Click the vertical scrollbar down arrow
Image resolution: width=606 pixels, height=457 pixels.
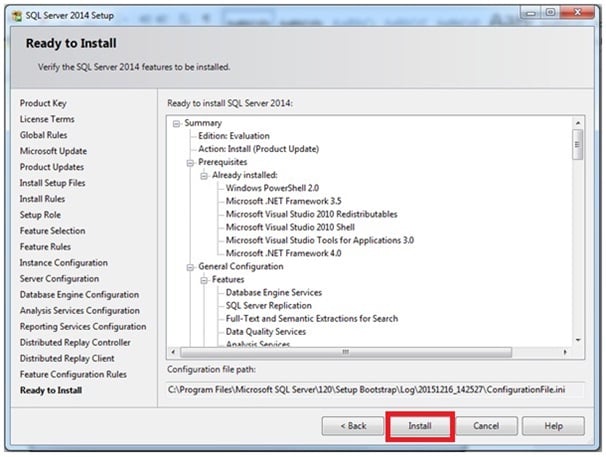578,340
